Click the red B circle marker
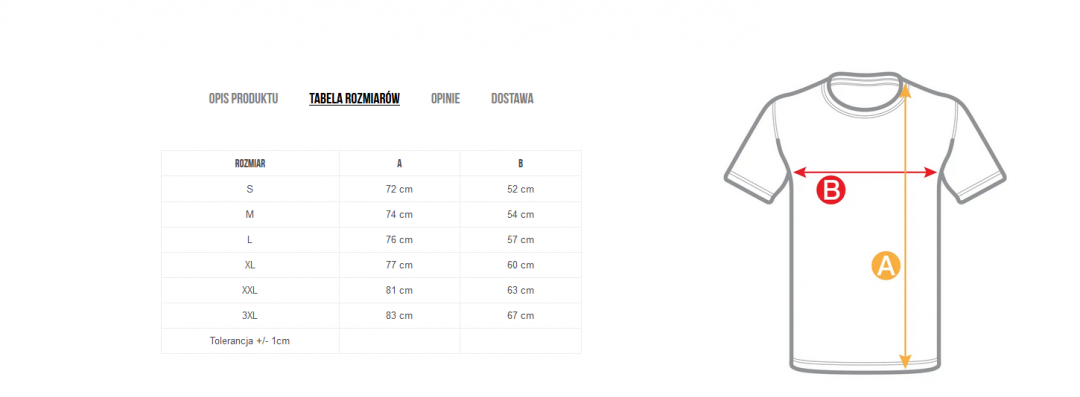The width and height of the screenshot is (1080, 397). coord(831,191)
